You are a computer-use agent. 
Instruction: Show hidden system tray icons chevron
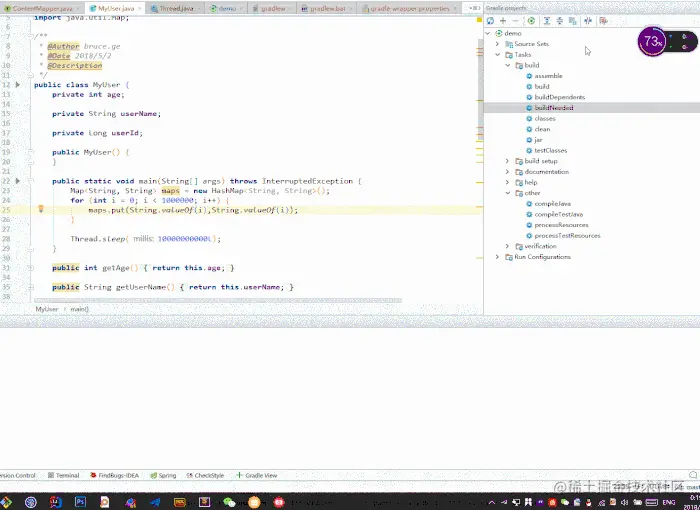pyautogui.click(x=492, y=502)
